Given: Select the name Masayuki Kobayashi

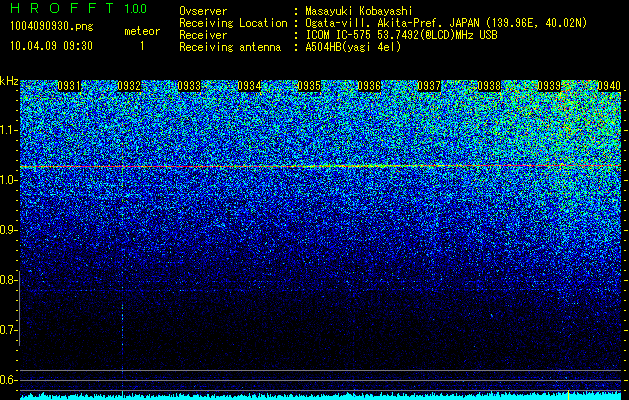Looking at the screenshot, I should click(x=359, y=11).
